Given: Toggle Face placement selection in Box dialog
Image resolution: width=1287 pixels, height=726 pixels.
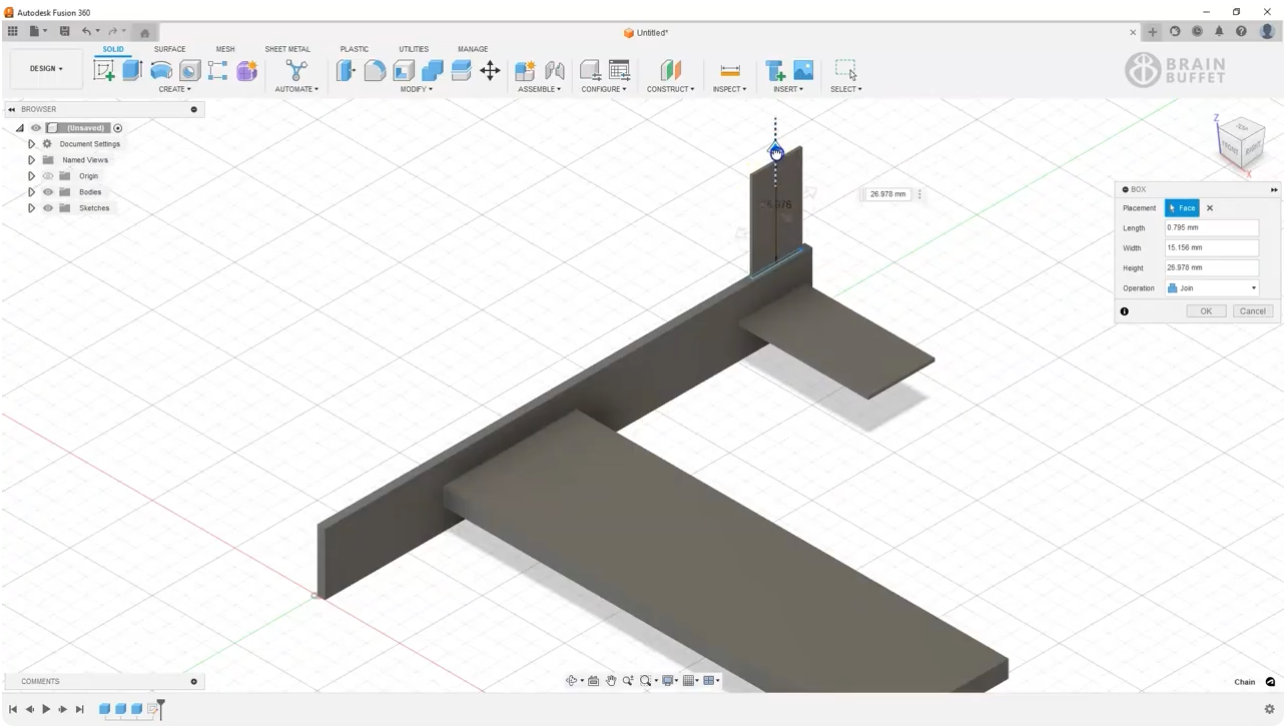Looking at the screenshot, I should 1182,208.
